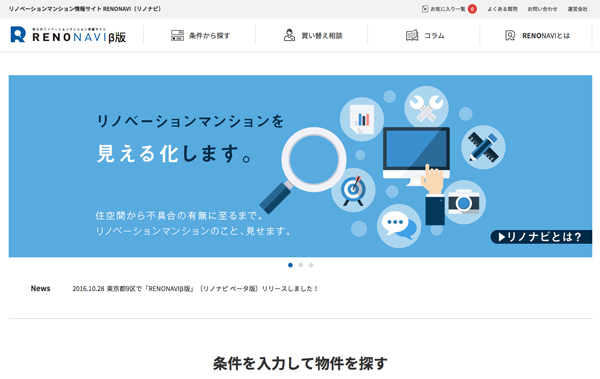Image resolution: width=600 pixels, height=379 pixels.
Task: Open the RENONAVIとは menu item
Action: pos(537,36)
